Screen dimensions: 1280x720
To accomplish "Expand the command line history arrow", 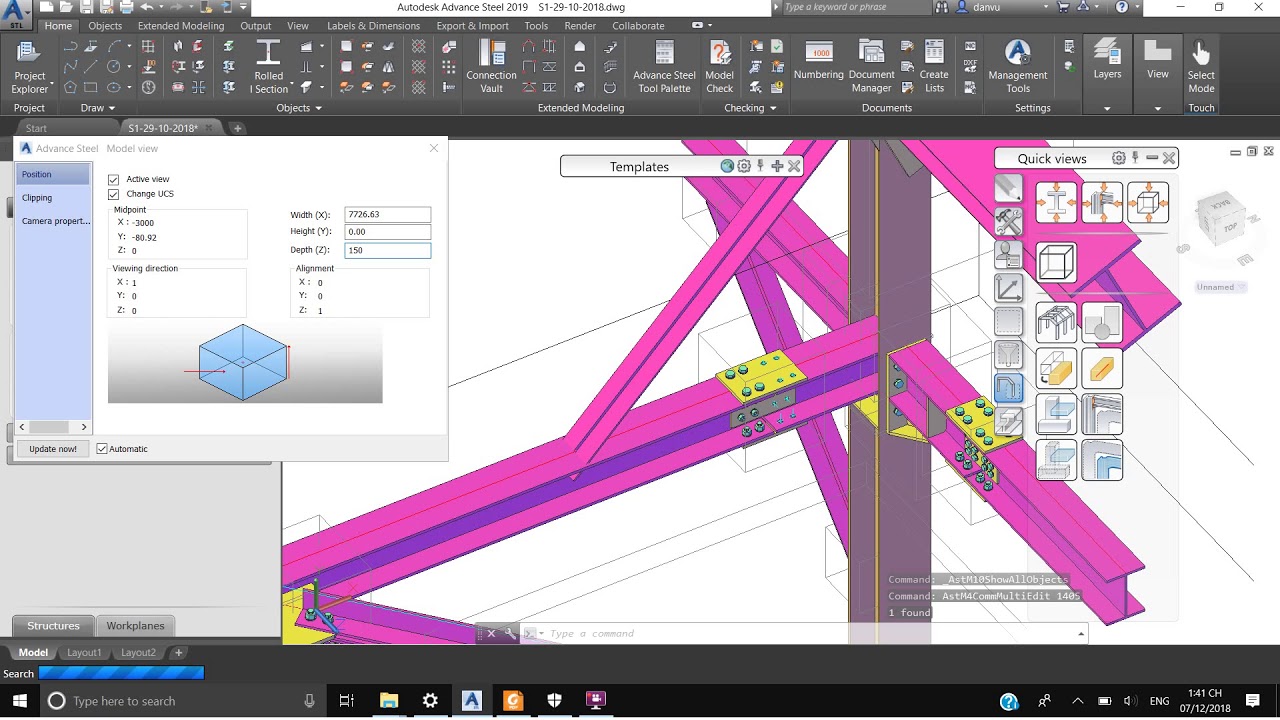I will (1081, 633).
